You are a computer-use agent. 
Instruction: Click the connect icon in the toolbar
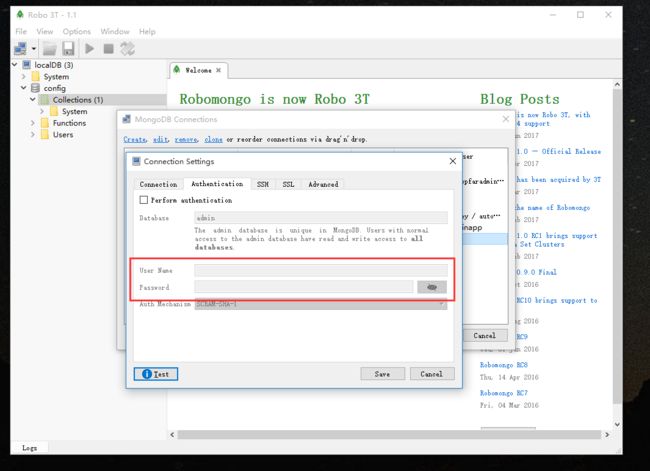(20, 49)
